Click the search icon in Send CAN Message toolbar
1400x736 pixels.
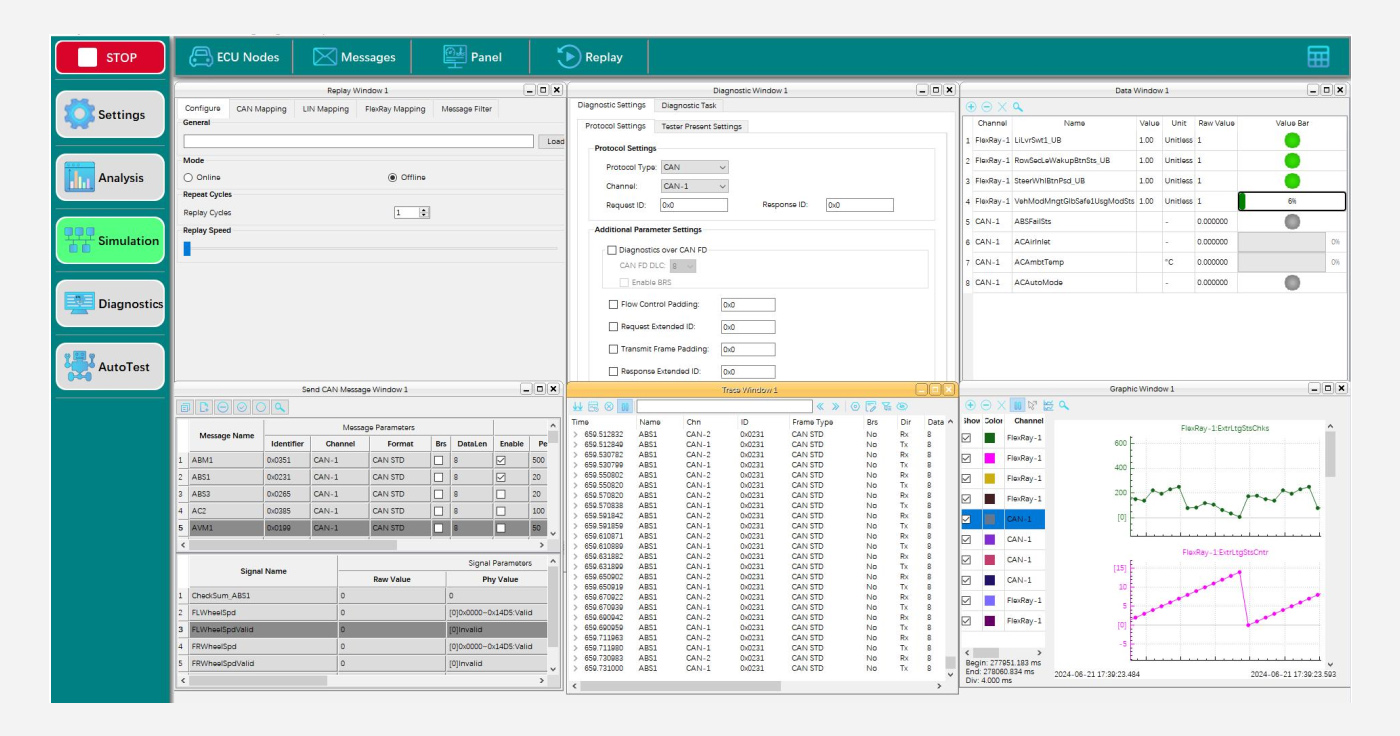click(x=280, y=407)
